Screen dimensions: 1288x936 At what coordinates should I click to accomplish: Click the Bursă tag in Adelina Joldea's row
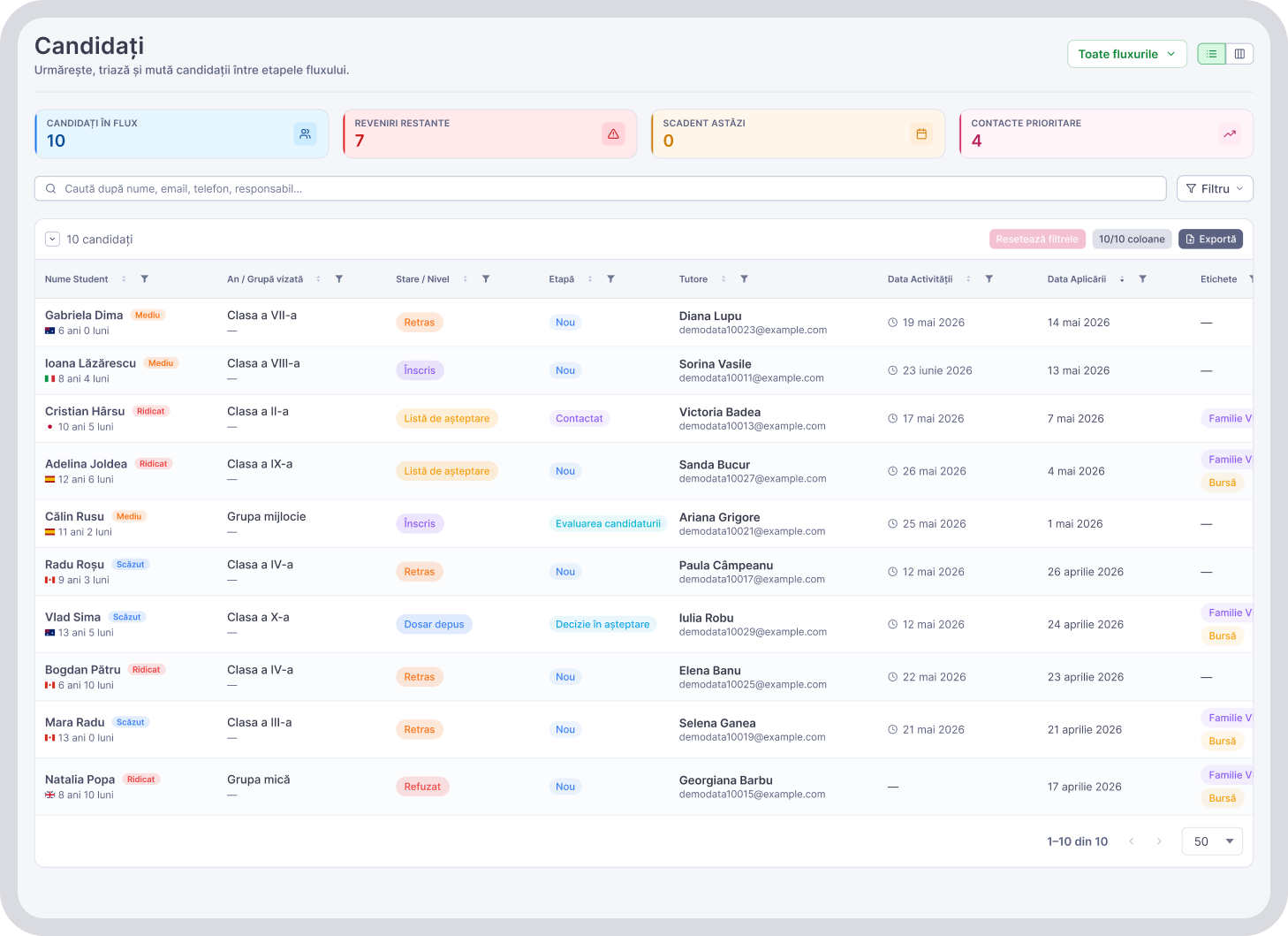pyautogui.click(x=1223, y=483)
